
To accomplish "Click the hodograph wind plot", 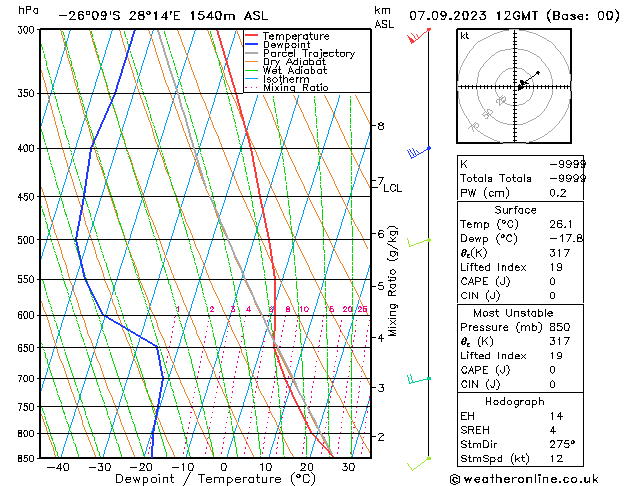I will click(514, 86).
